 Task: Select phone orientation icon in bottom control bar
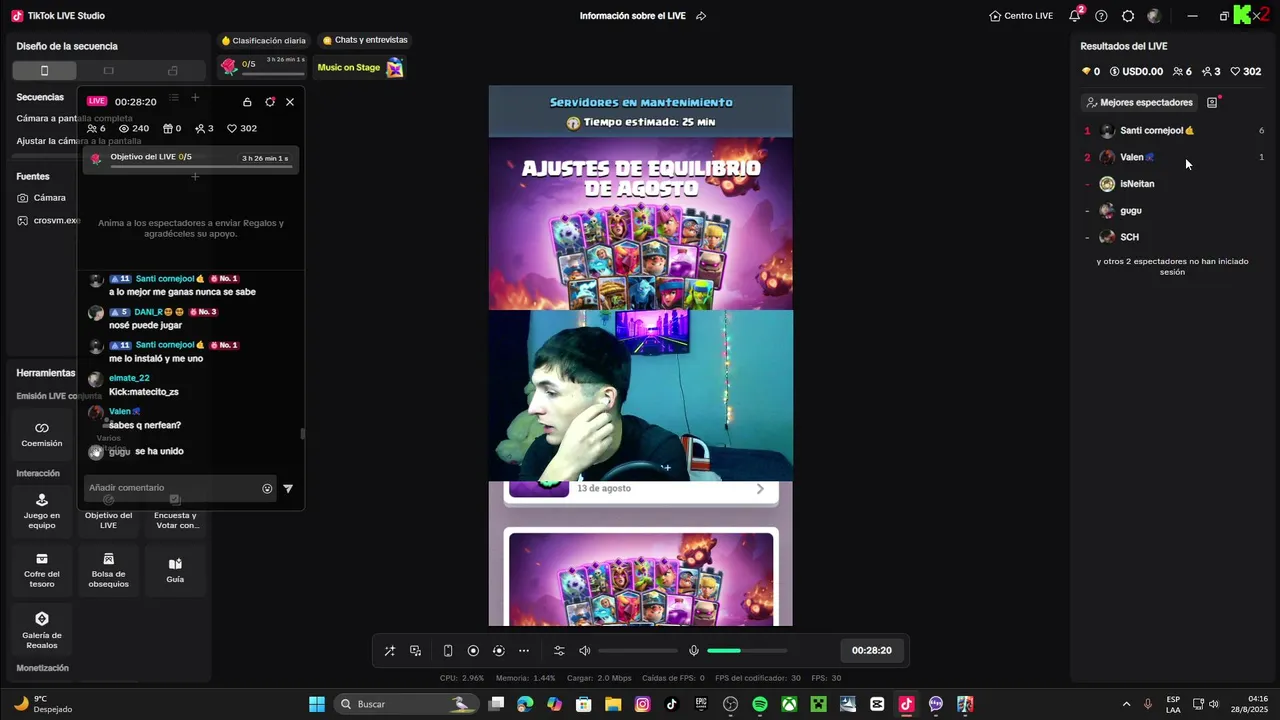(448, 651)
